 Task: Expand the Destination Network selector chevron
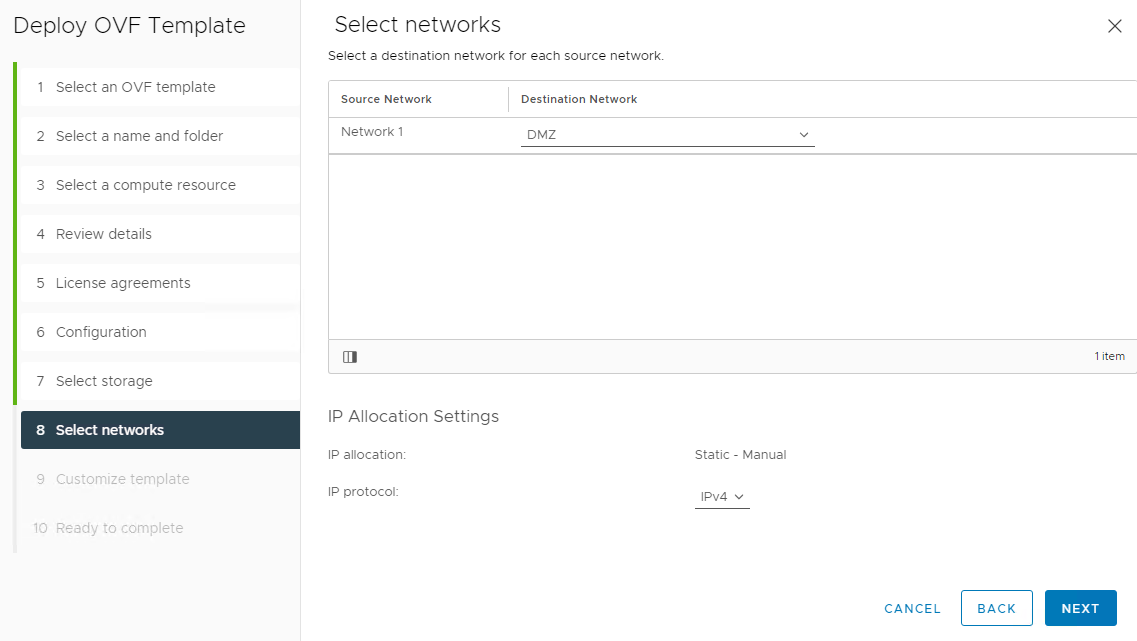[804, 133]
